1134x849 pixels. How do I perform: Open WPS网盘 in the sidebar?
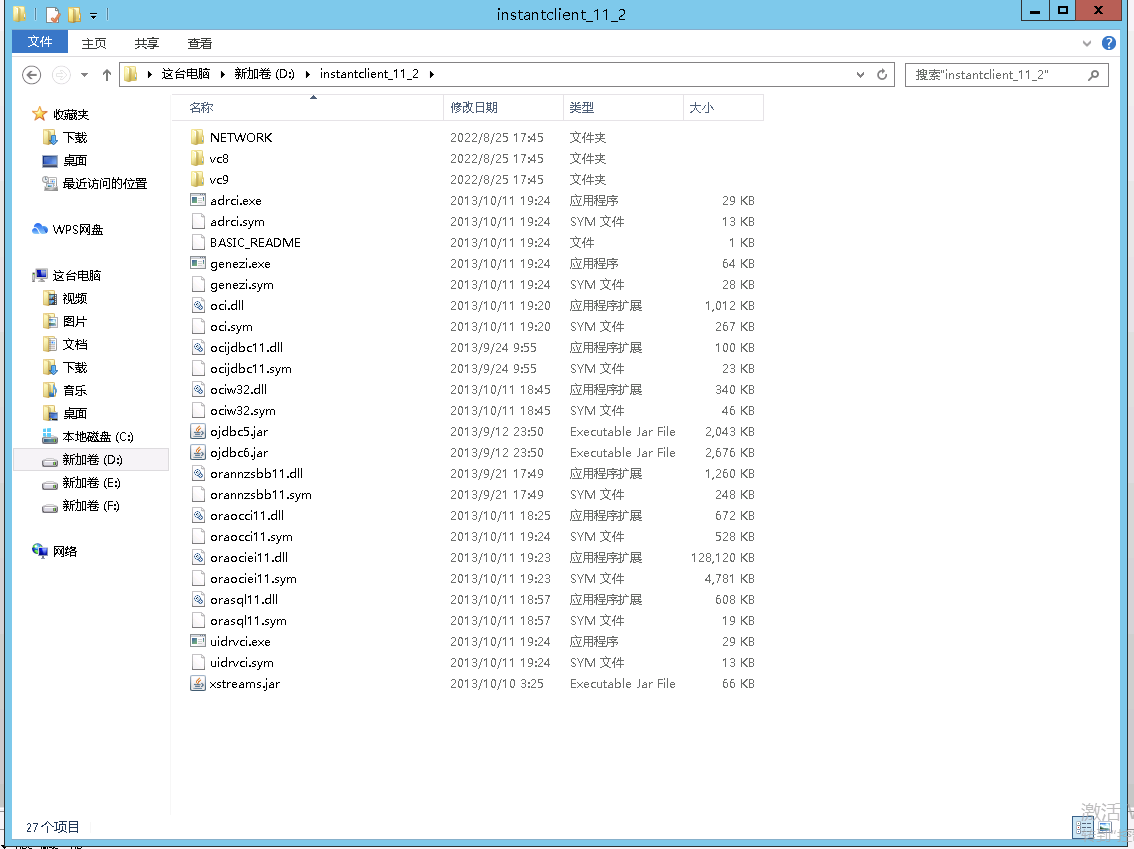click(77, 230)
